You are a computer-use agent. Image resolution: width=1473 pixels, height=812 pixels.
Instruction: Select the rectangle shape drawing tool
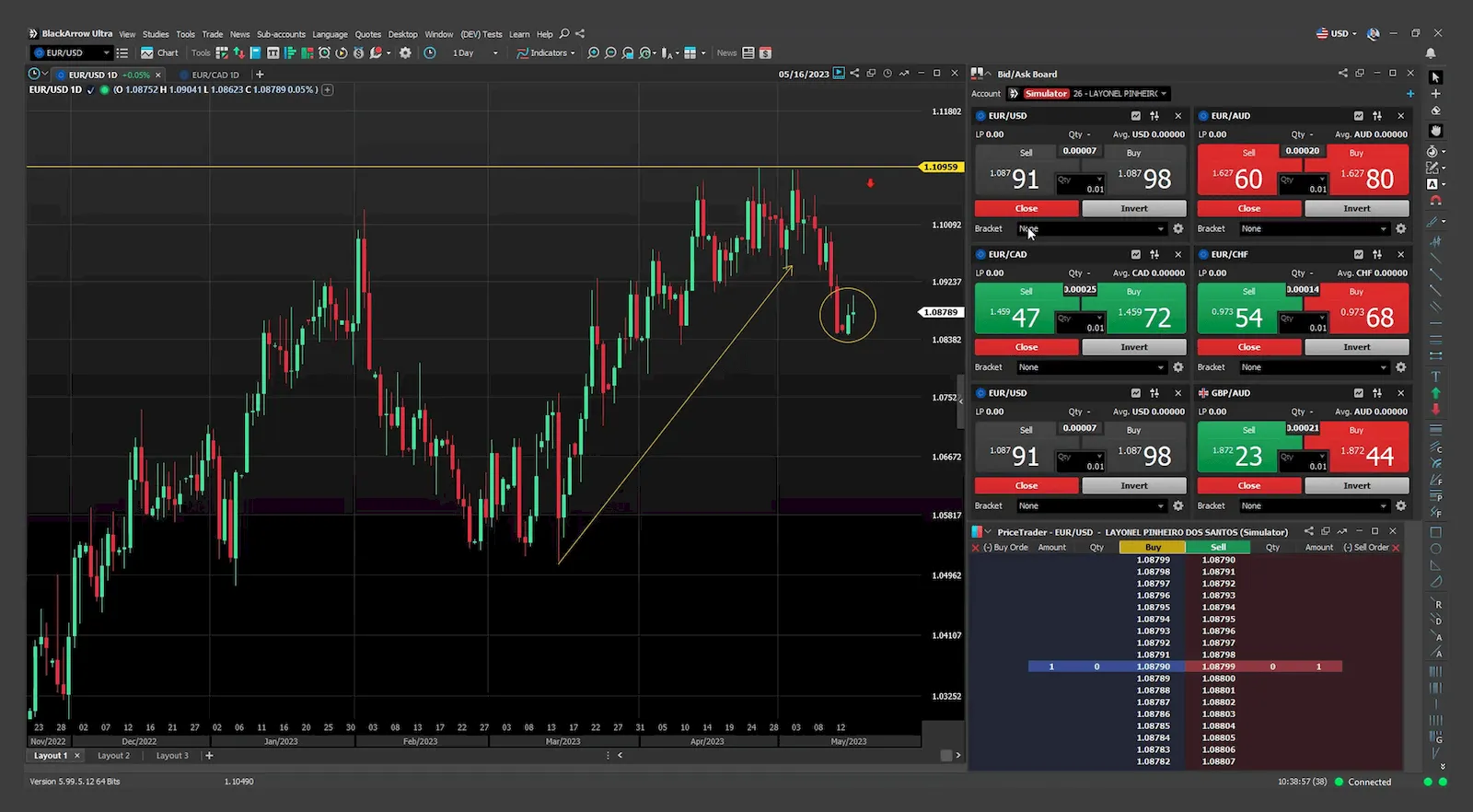[x=1435, y=532]
